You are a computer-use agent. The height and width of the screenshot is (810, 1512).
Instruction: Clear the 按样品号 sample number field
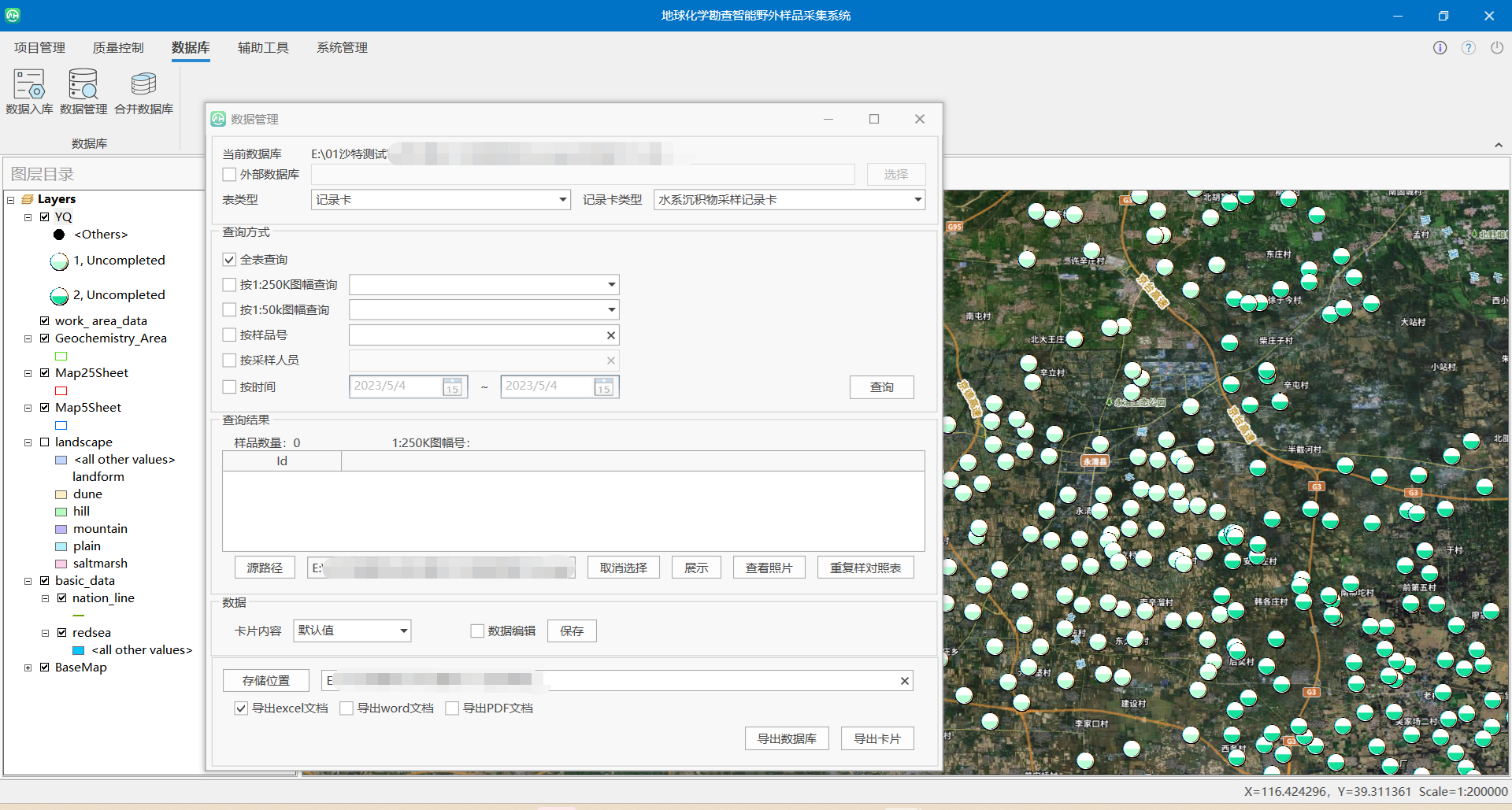pyautogui.click(x=610, y=335)
